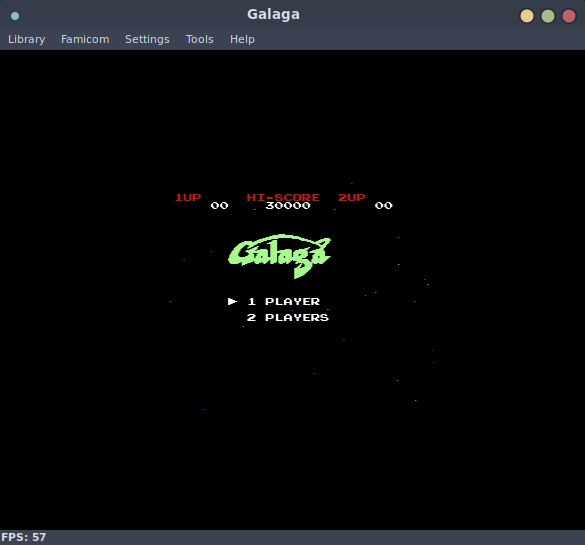Click the 2UP score label
This screenshot has width=585, height=545.
[351, 197]
